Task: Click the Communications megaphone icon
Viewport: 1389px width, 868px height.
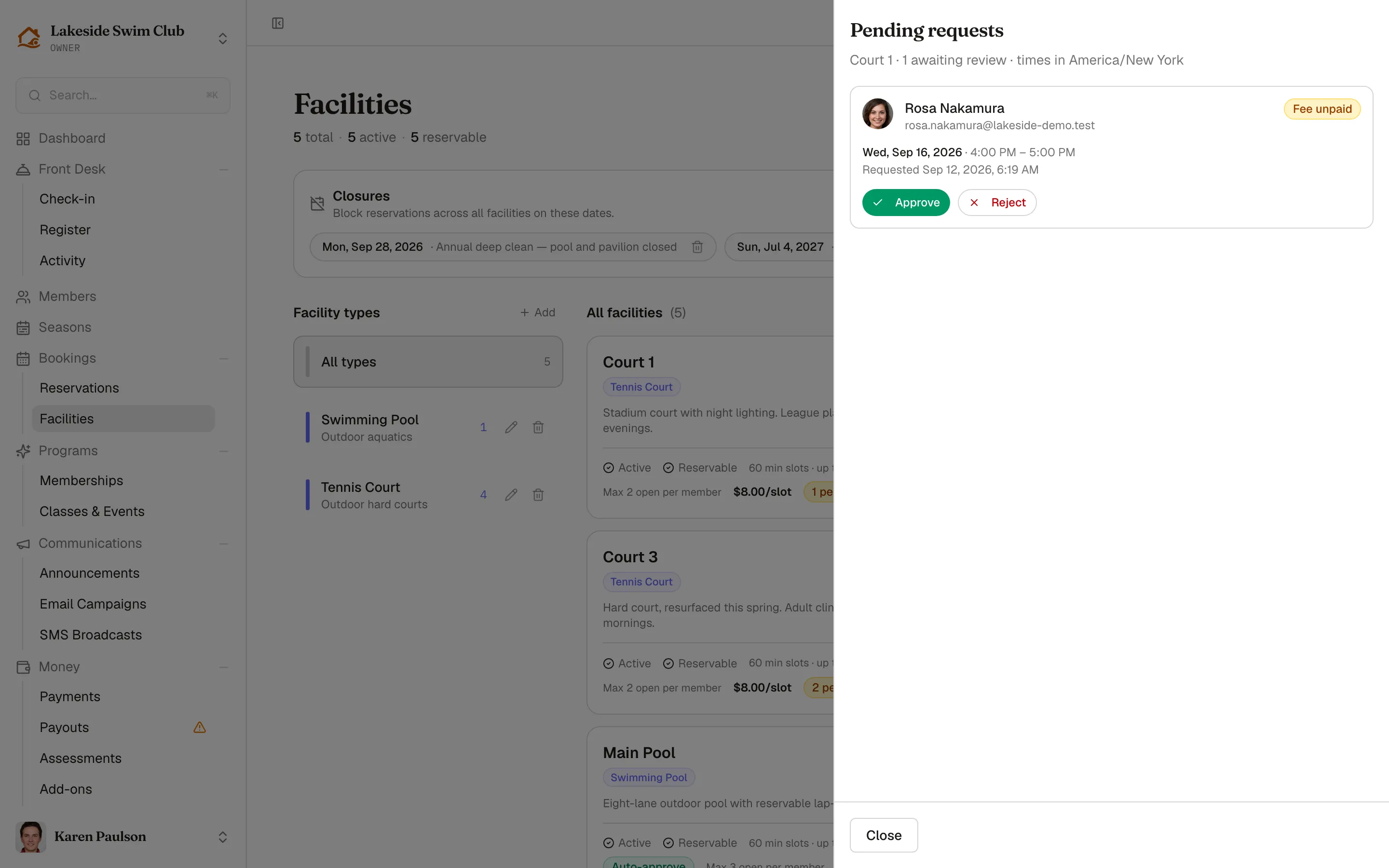Action: pos(23,543)
